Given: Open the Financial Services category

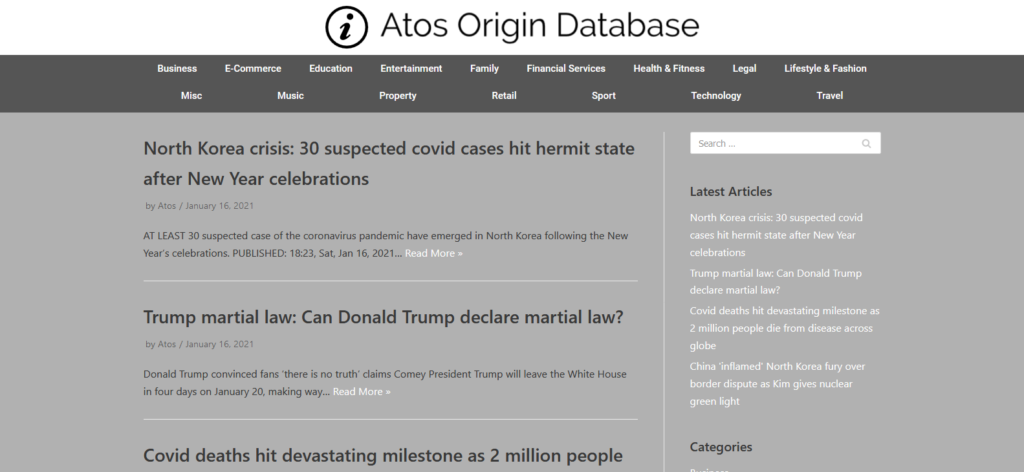Looking at the screenshot, I should click(566, 69).
